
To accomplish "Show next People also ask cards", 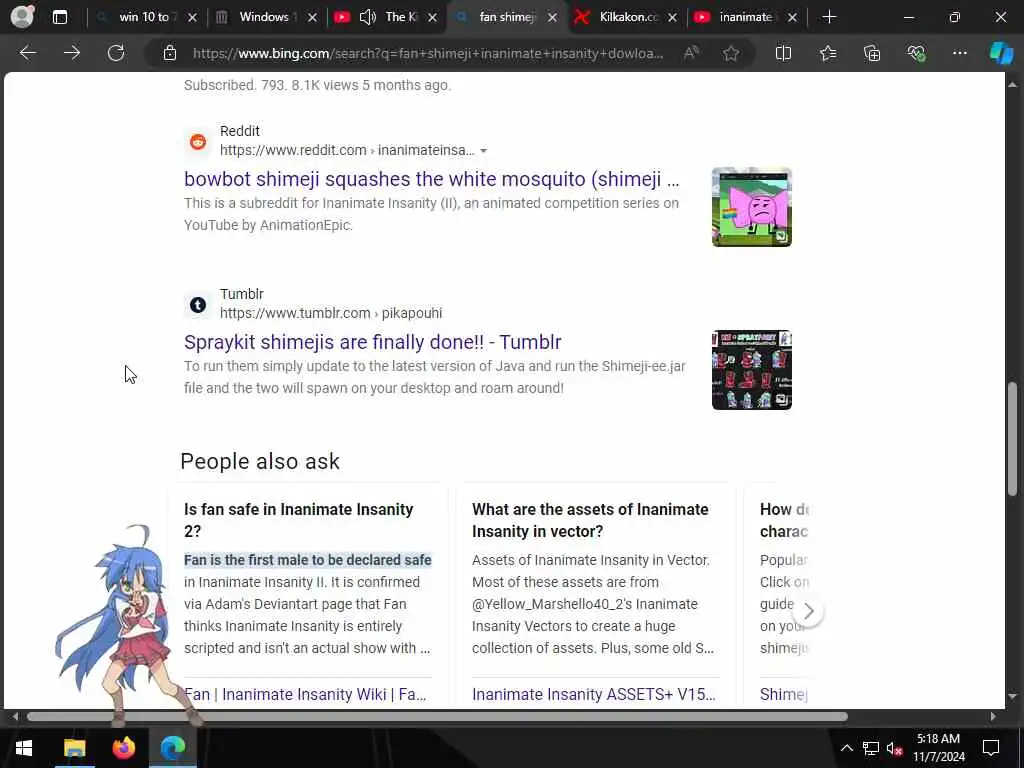I will pos(808,612).
